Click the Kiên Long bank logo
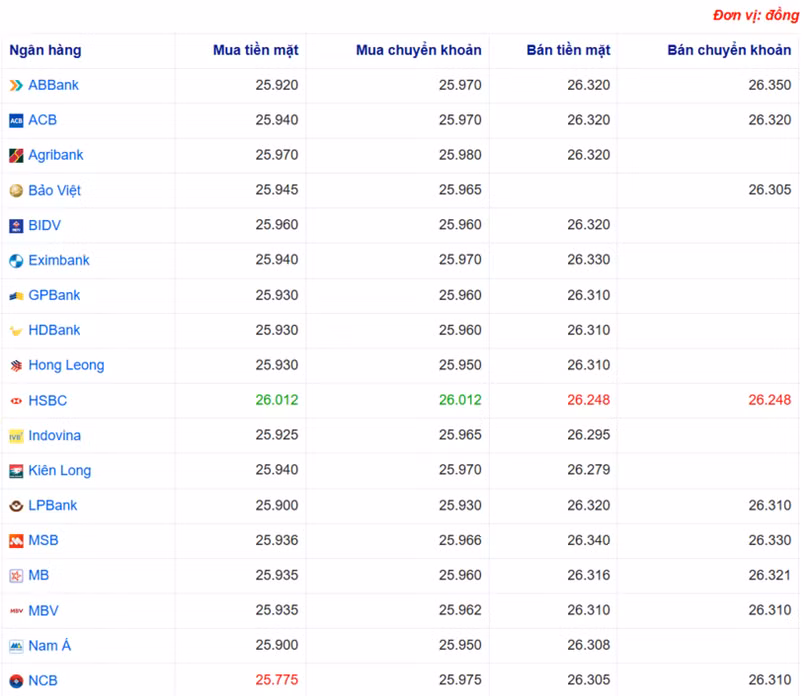Viewport: 810px width, 696px height. [x=15, y=470]
